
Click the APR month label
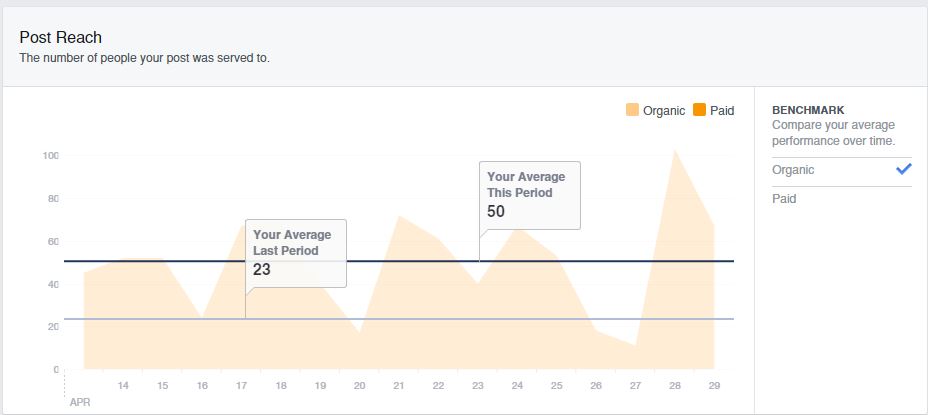(x=79, y=402)
